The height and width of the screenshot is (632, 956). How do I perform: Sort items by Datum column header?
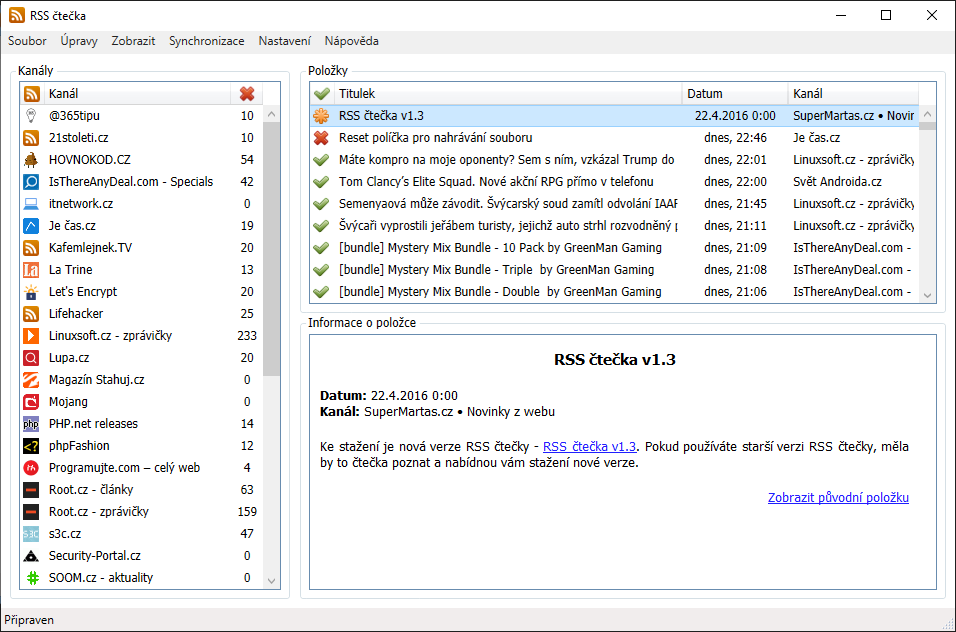734,94
